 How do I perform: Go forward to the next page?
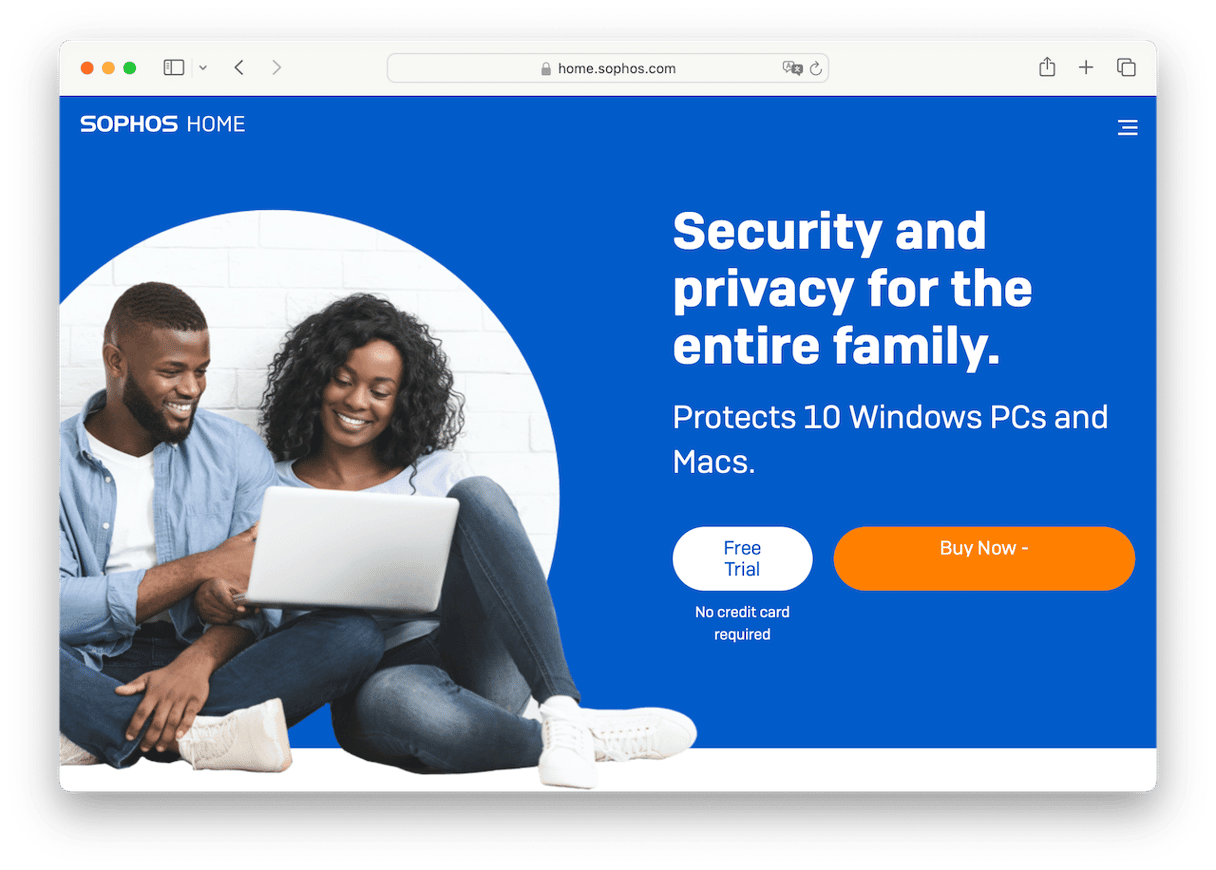tap(277, 68)
